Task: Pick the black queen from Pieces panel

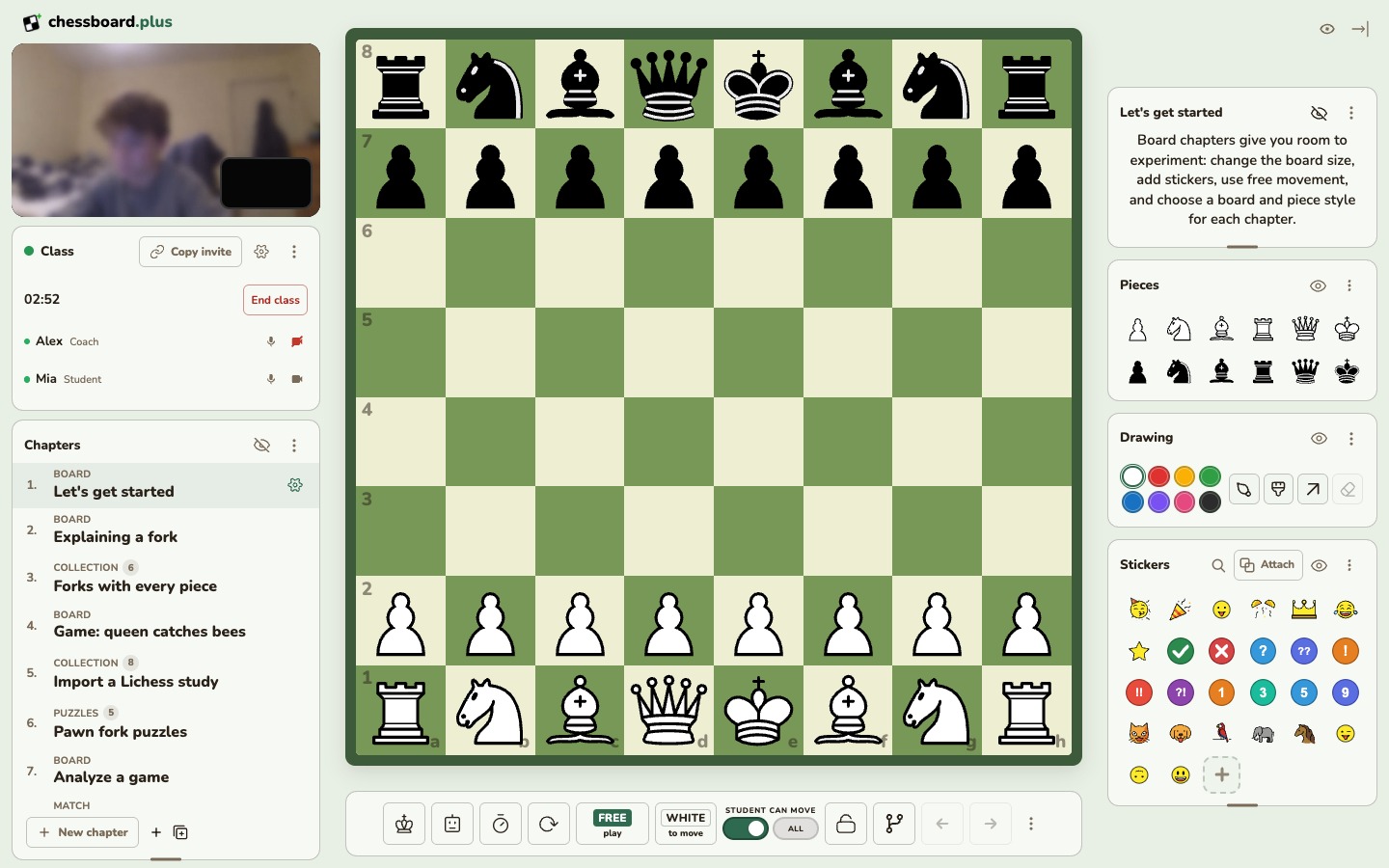Action: point(1305,371)
